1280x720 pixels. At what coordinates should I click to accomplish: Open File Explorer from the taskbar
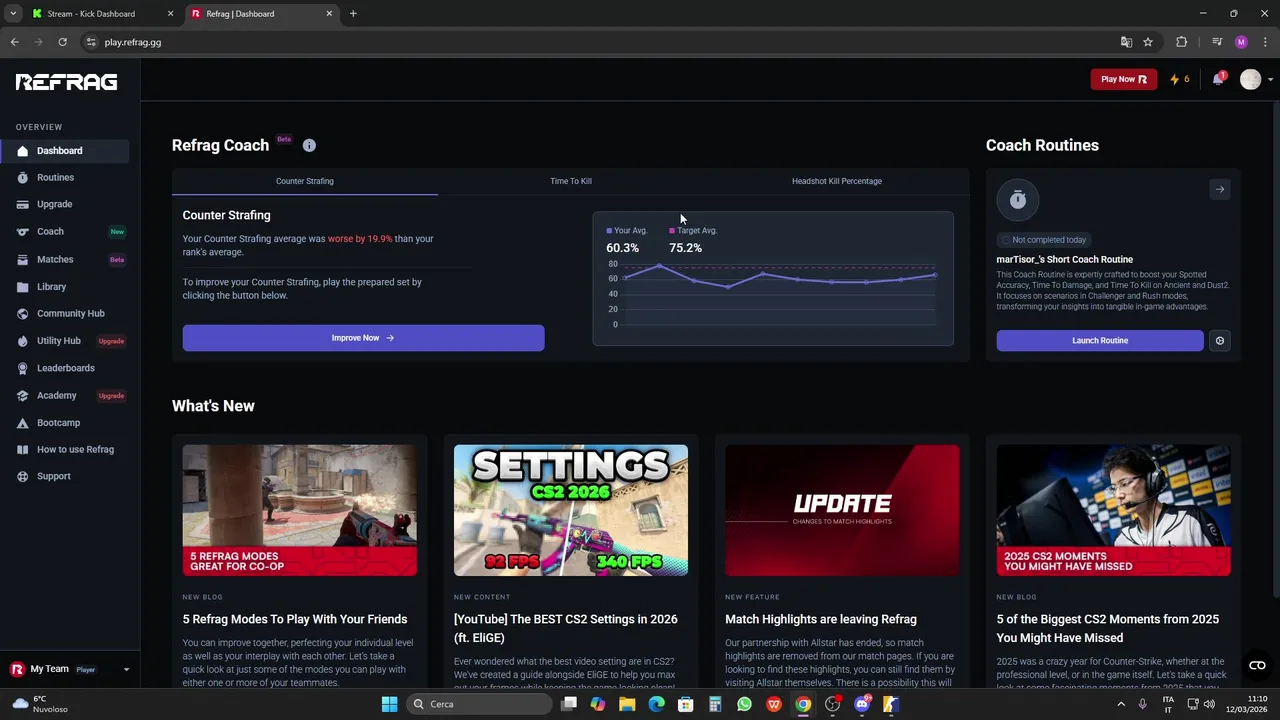(x=627, y=704)
